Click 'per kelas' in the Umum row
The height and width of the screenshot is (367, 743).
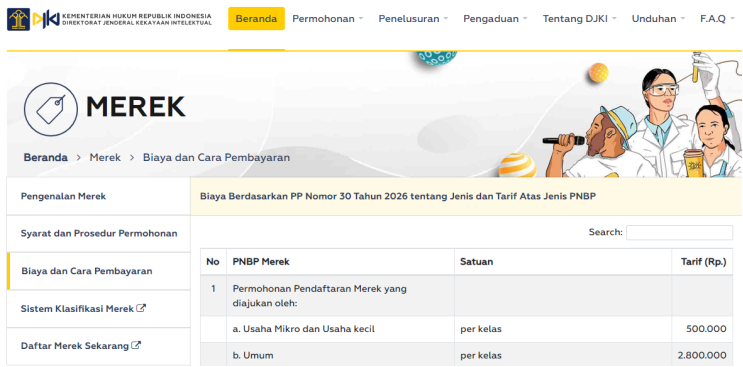[x=480, y=355]
